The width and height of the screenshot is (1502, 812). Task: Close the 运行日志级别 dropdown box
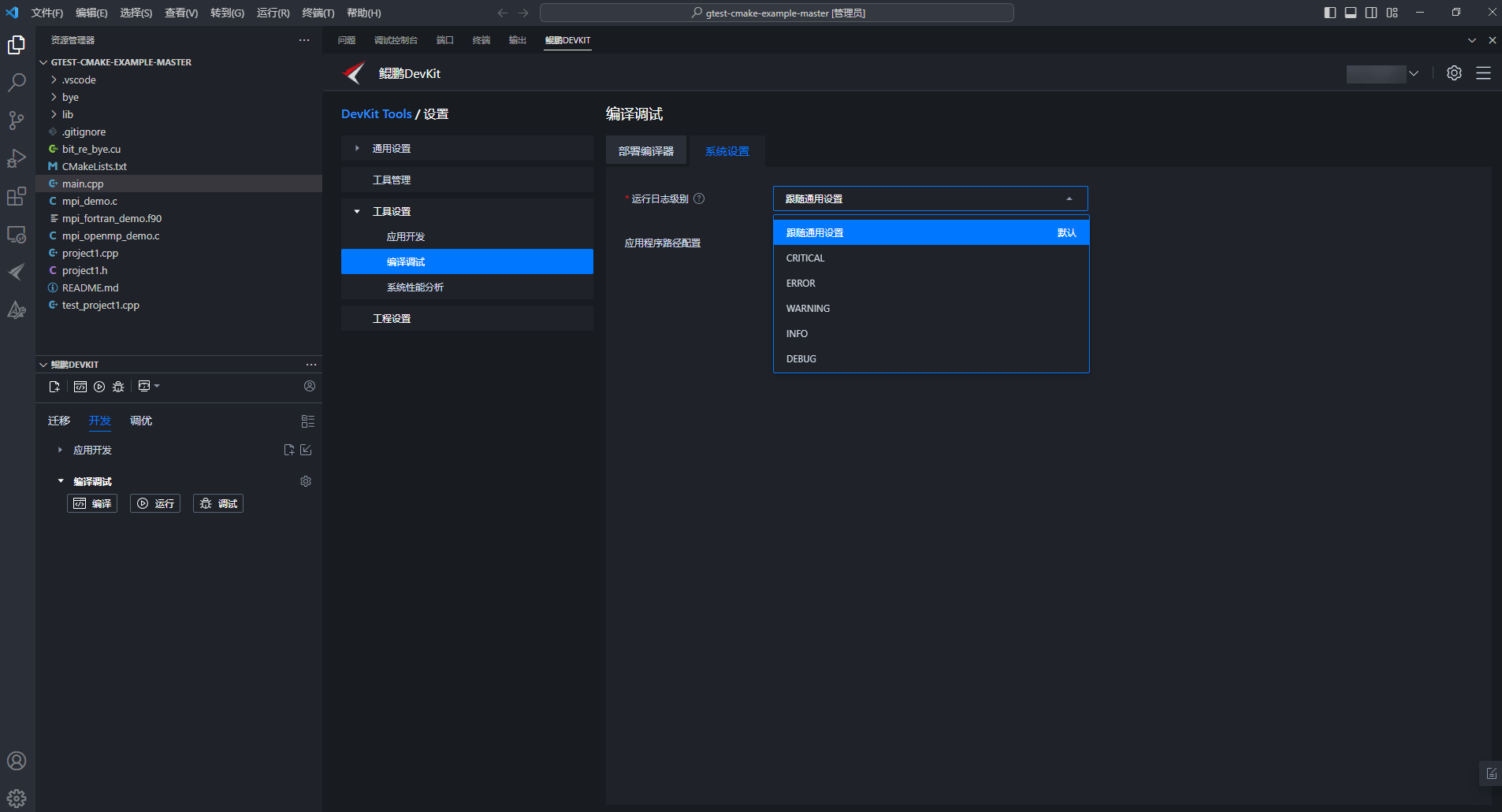click(x=930, y=198)
